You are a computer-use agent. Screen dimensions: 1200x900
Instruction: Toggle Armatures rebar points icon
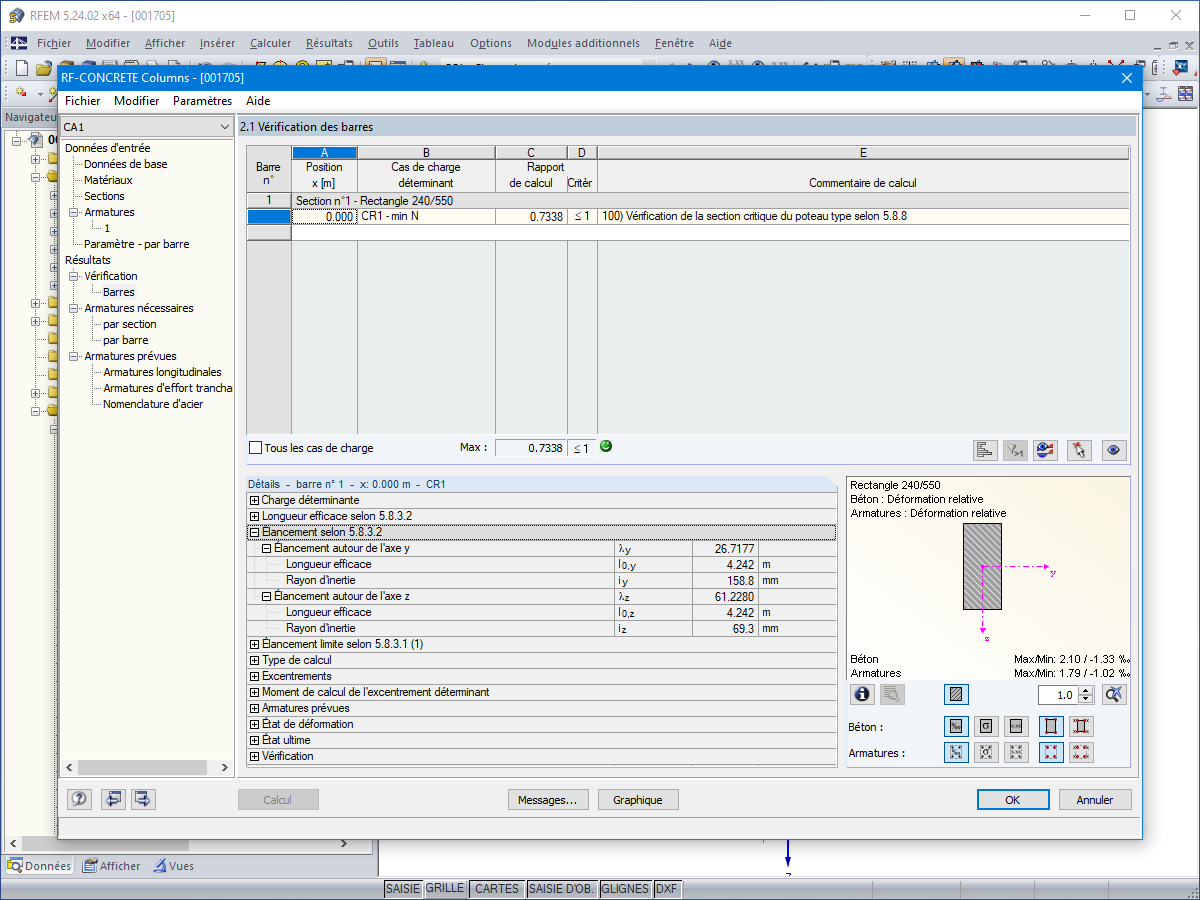tap(1051, 752)
